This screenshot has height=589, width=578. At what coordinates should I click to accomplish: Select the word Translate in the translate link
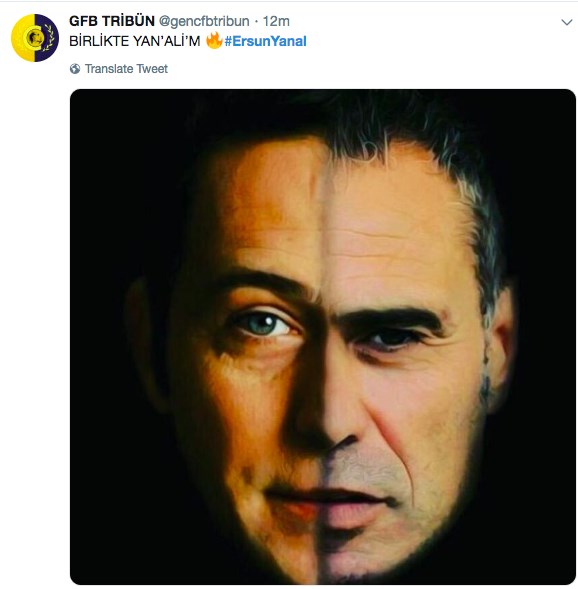click(x=109, y=69)
